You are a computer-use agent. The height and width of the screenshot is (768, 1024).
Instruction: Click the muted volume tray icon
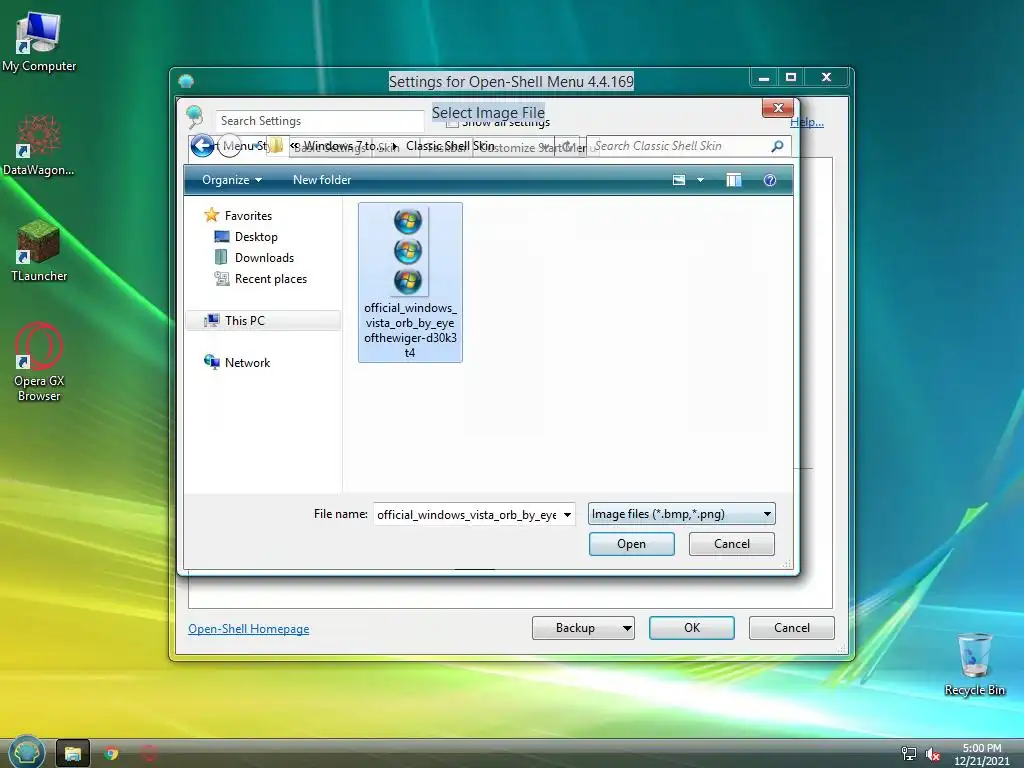click(x=933, y=754)
